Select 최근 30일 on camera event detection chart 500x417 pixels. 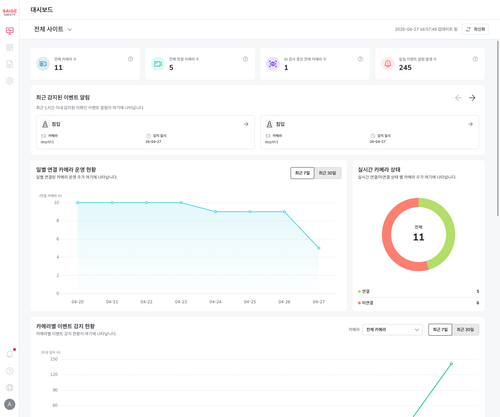465,330
